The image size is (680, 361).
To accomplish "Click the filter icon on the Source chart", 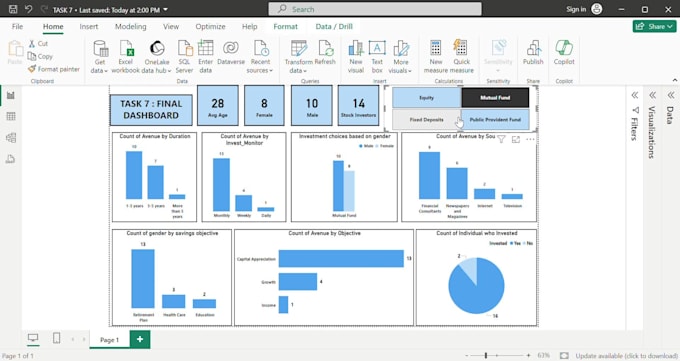I will [501, 139].
